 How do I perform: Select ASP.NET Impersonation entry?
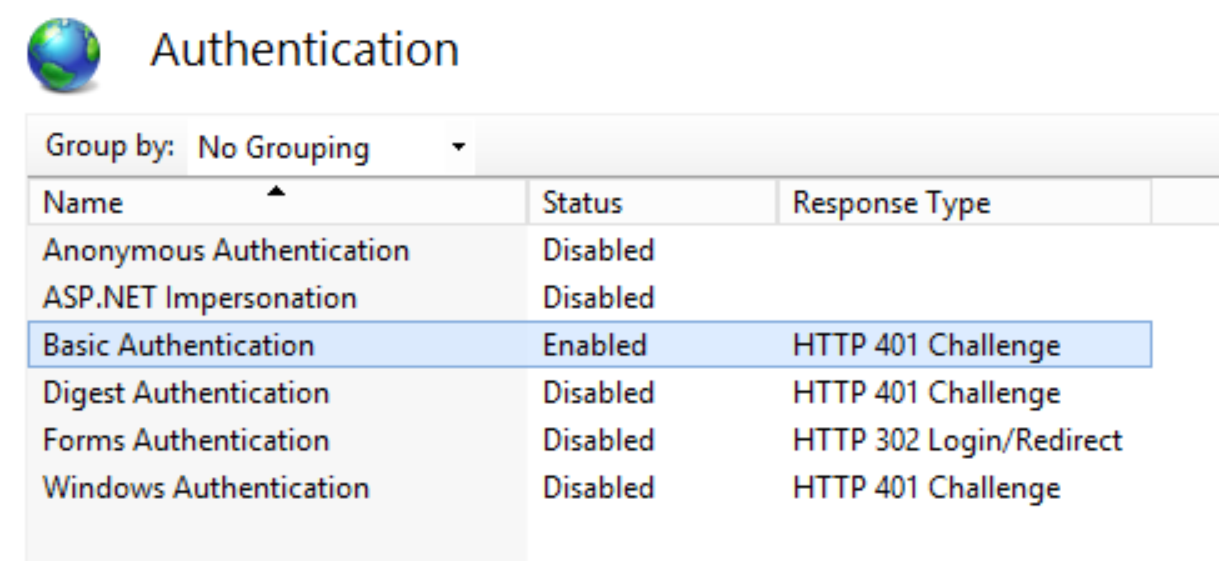pos(200,298)
